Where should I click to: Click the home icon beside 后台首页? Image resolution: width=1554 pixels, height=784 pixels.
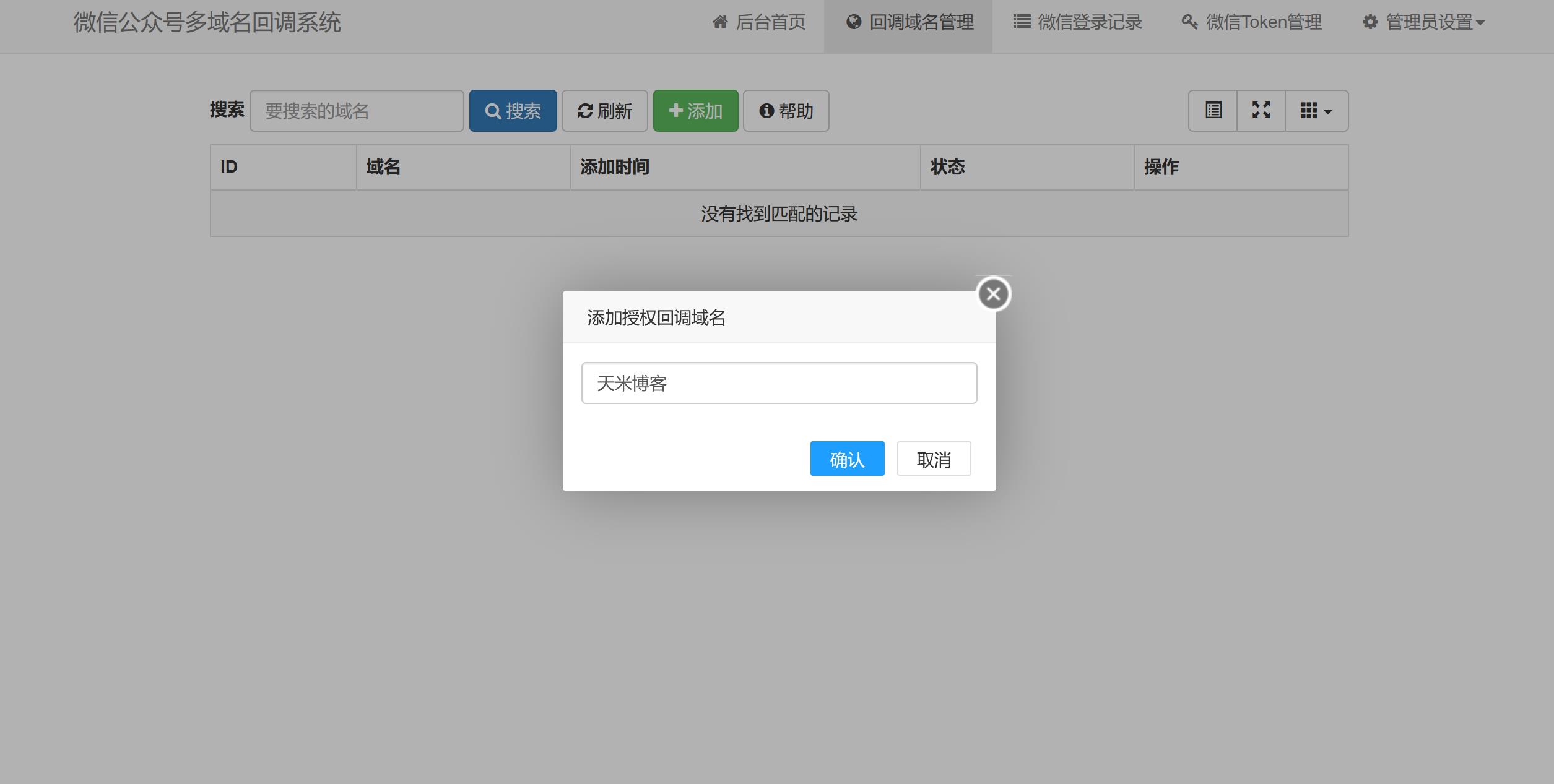[719, 22]
